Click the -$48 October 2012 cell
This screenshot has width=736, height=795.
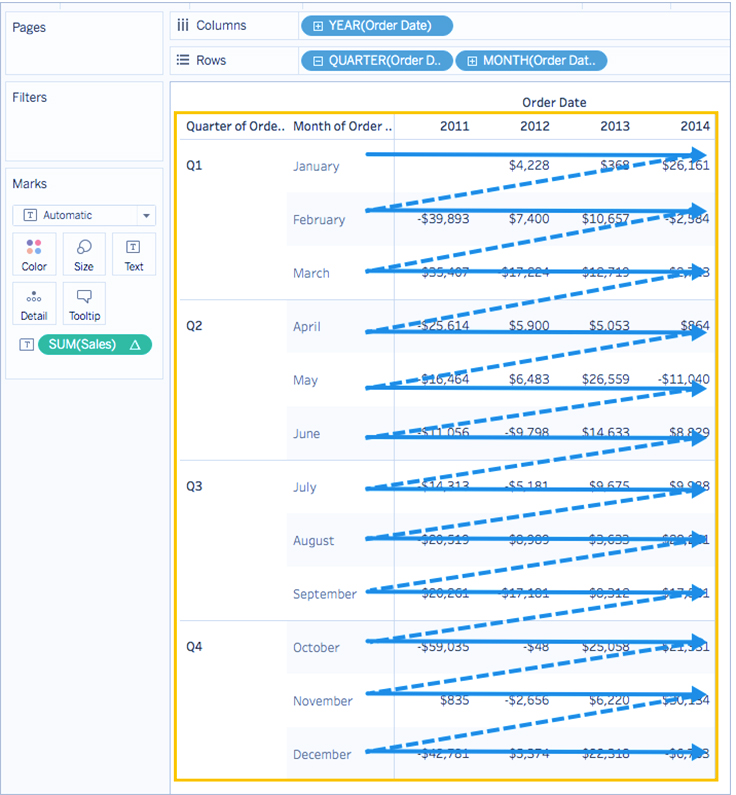(x=537, y=647)
